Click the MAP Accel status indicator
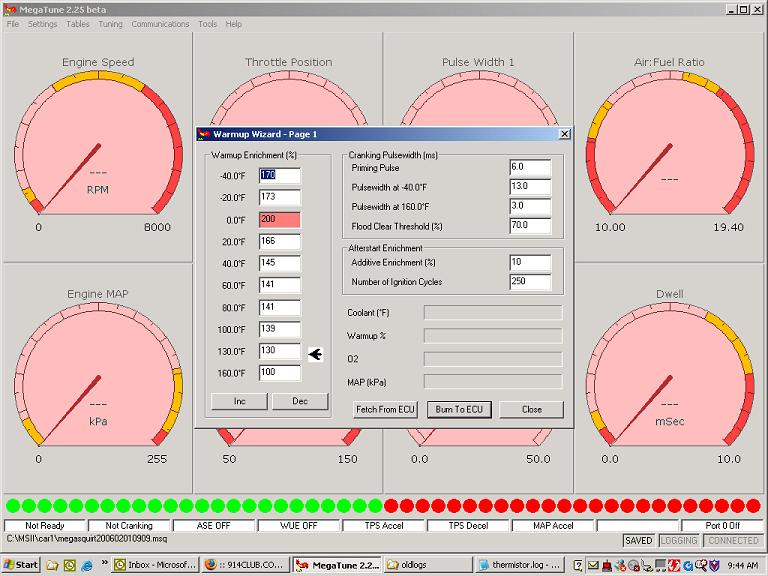The image size is (768, 576). point(553,526)
